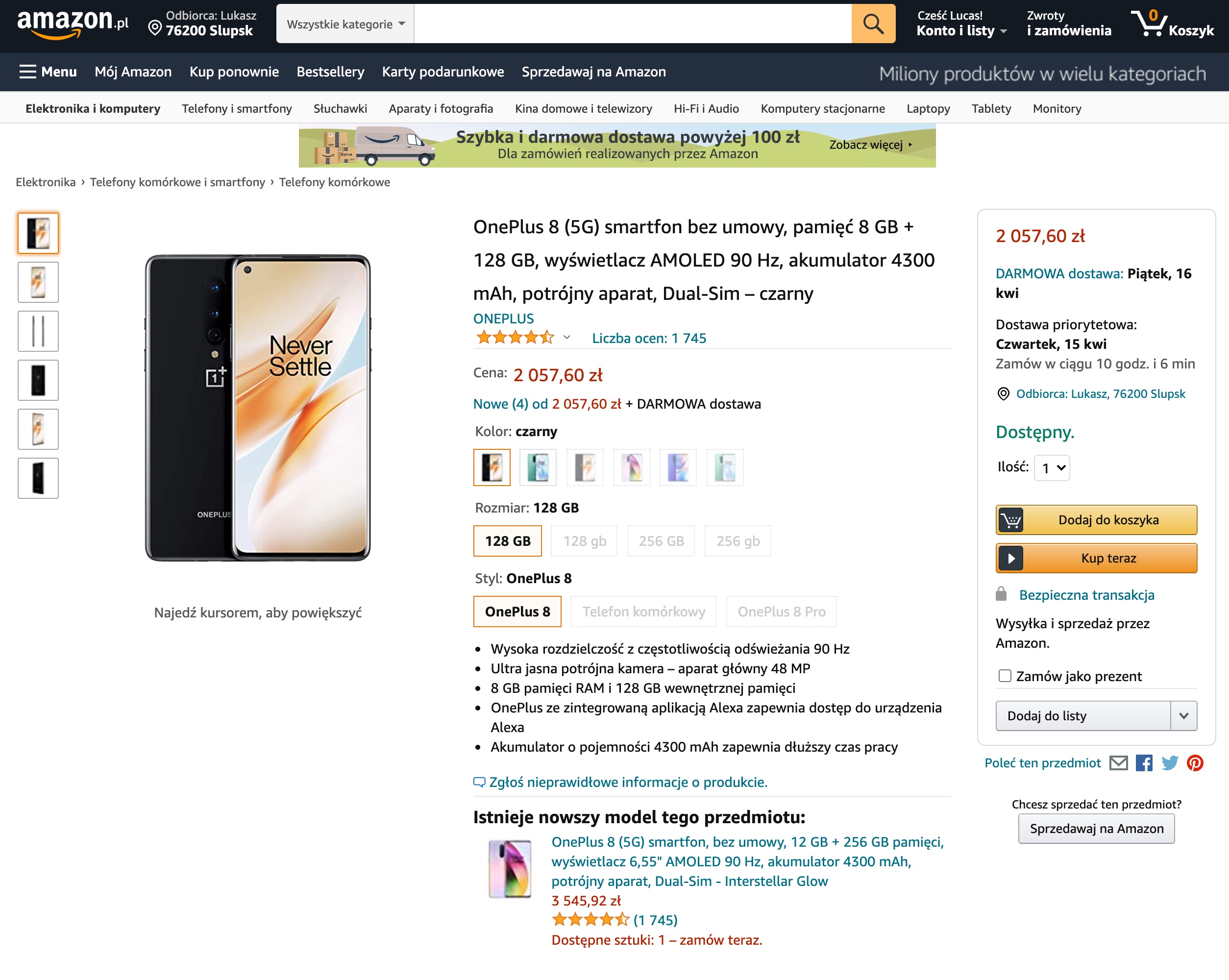Click the Dodaj do koszyka button
Screen dimensions: 1229x980
tap(1096, 519)
